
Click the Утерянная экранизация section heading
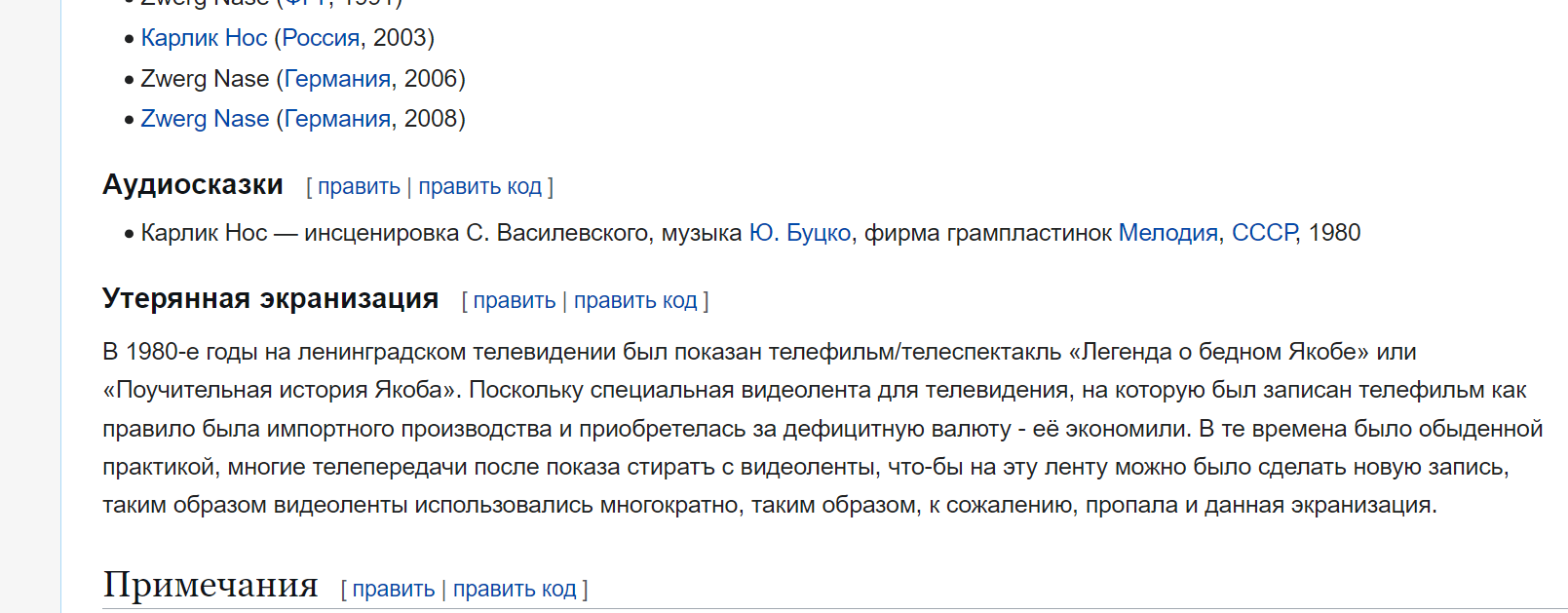click(x=271, y=298)
